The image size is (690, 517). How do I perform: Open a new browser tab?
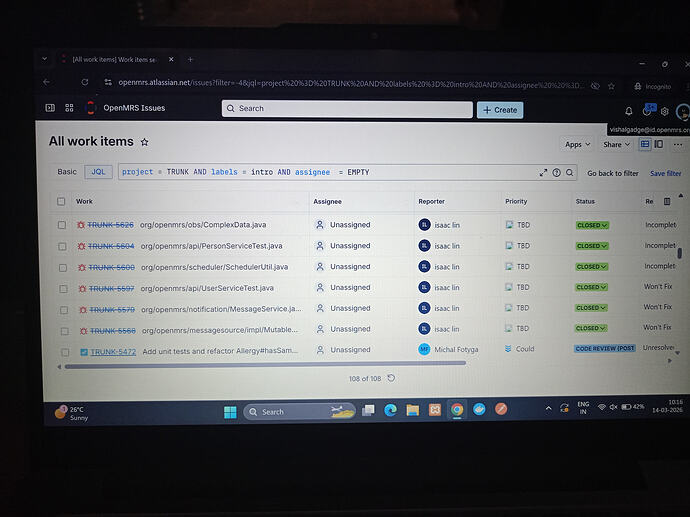point(191,59)
